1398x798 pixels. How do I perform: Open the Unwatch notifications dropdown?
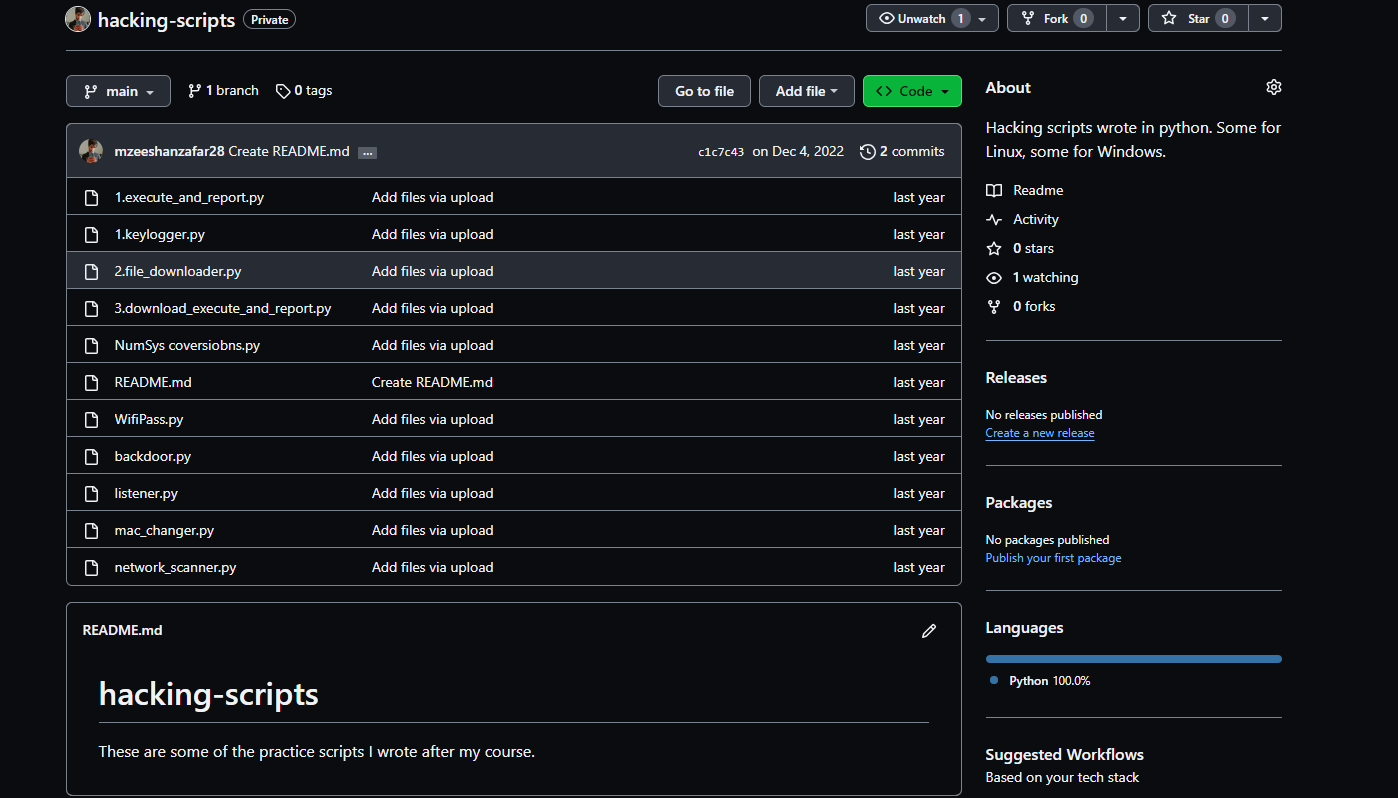tap(932, 18)
